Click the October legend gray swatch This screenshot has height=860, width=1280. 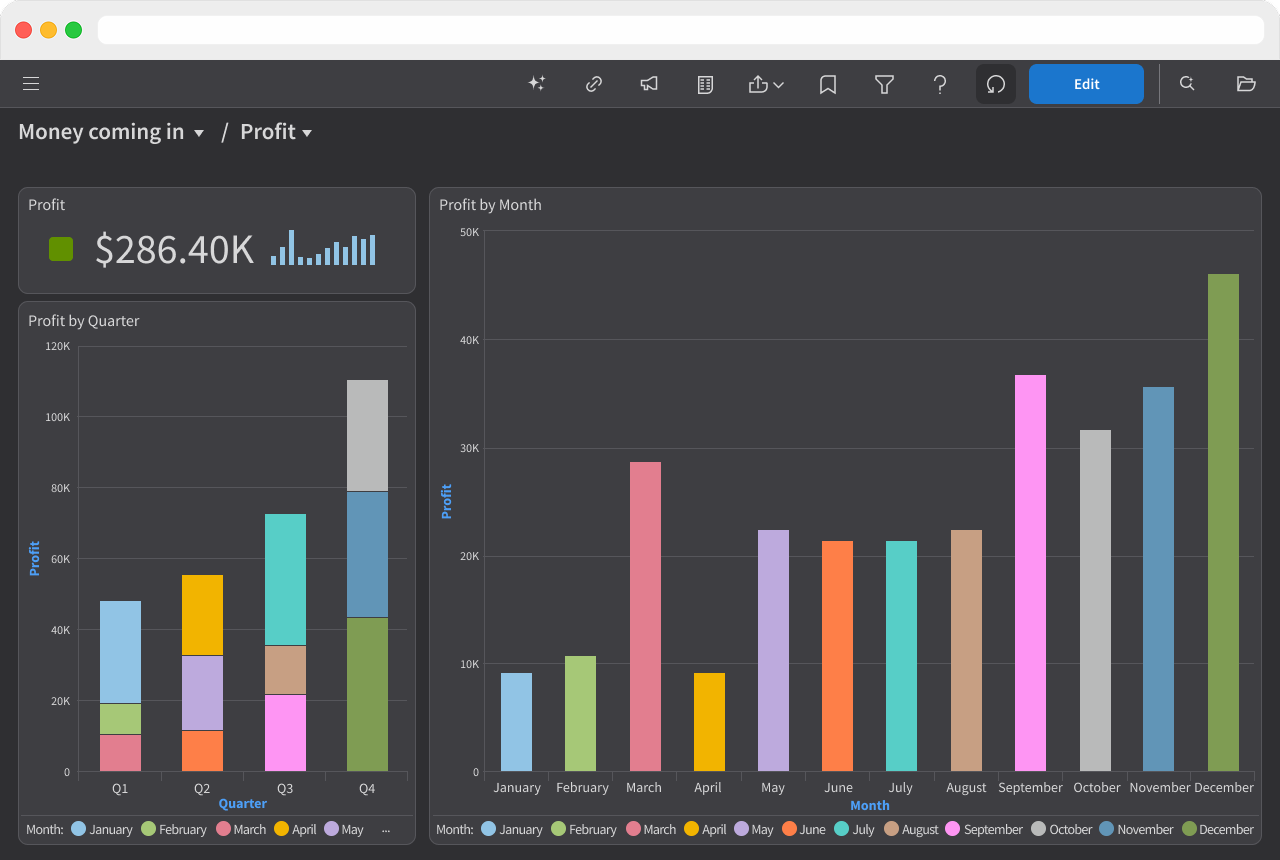coord(1038,829)
